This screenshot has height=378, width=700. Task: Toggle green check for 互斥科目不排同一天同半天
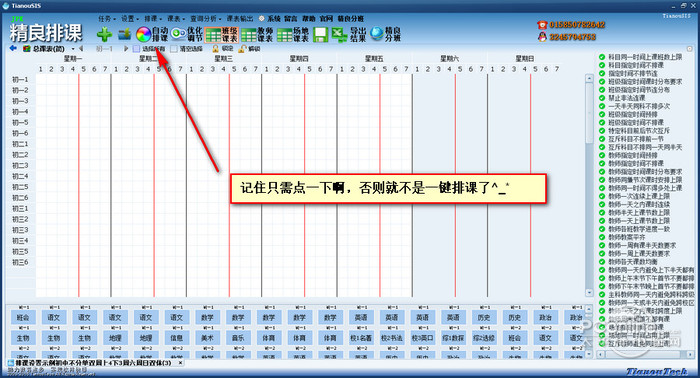coord(602,147)
